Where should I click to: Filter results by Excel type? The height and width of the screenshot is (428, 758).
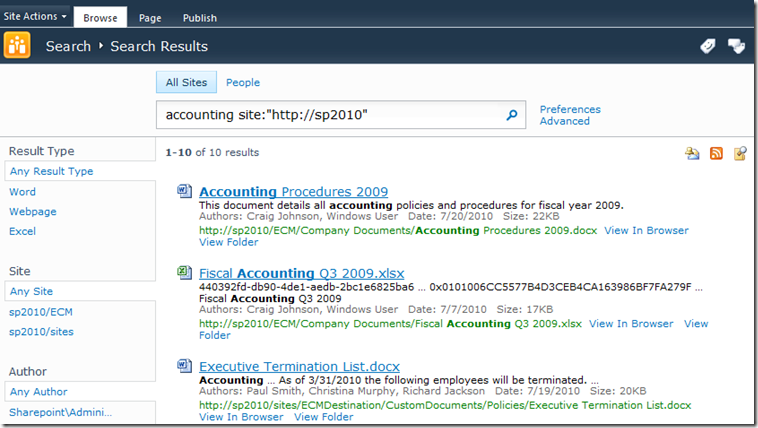click(22, 231)
